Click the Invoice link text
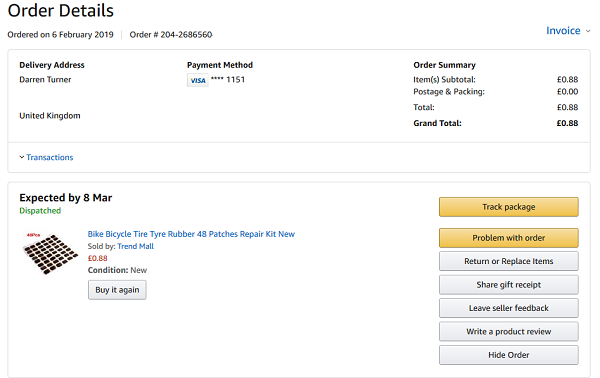The height and width of the screenshot is (378, 600). click(x=563, y=31)
